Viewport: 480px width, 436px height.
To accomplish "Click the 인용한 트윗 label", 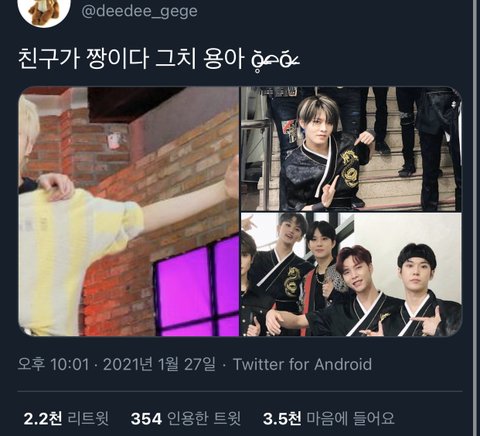I will (x=204, y=418).
